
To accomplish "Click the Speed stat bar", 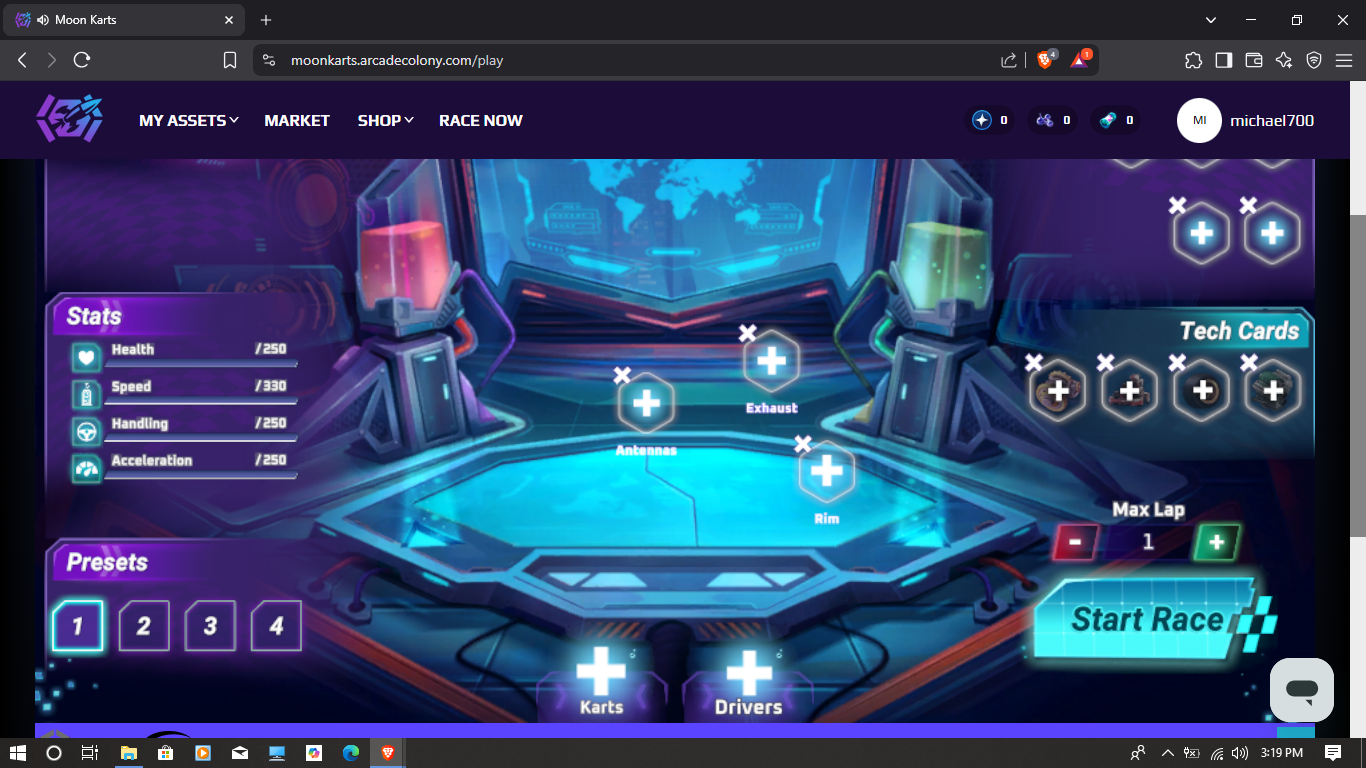I will pyautogui.click(x=201, y=401).
